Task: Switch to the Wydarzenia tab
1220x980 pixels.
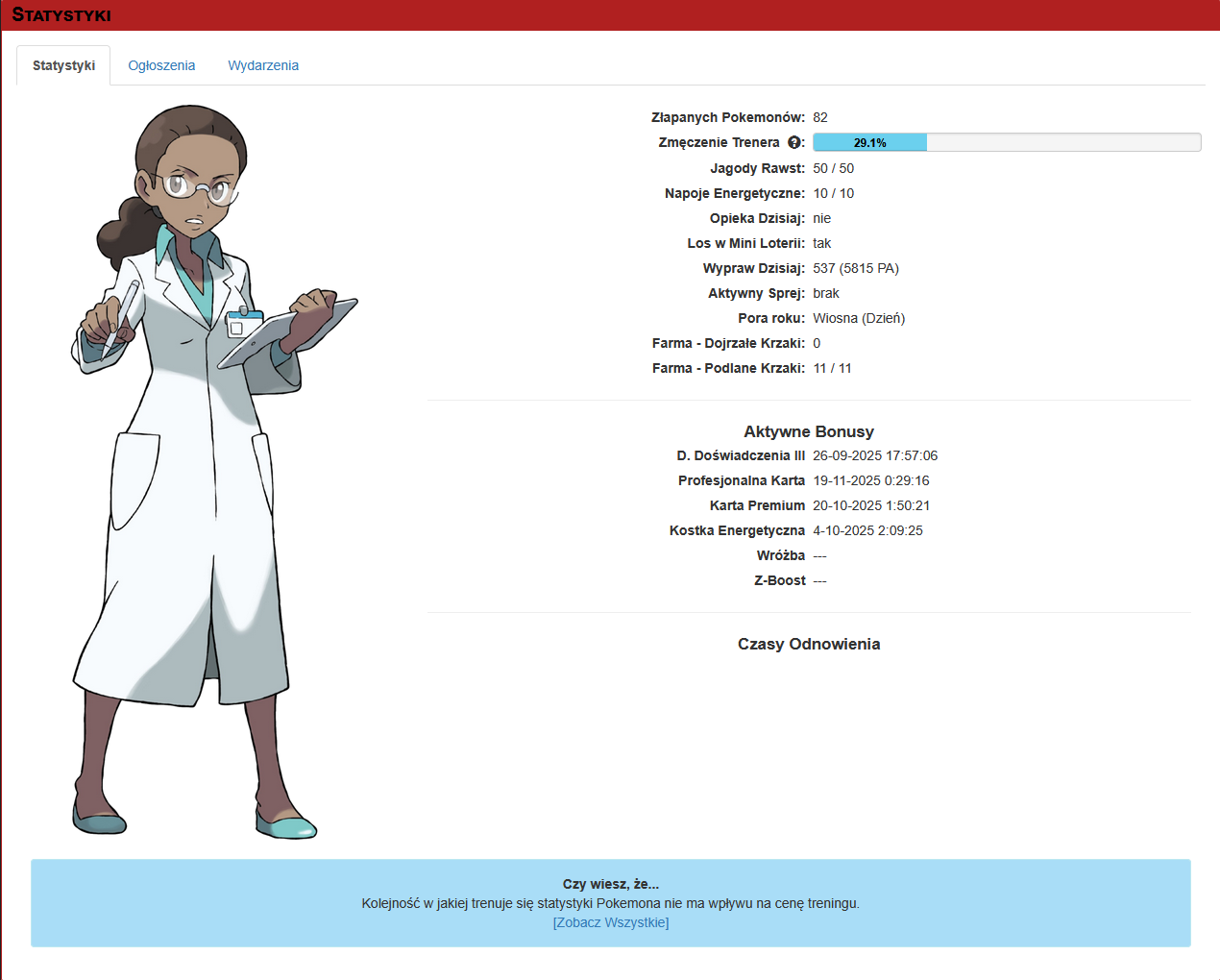Action: (263, 65)
